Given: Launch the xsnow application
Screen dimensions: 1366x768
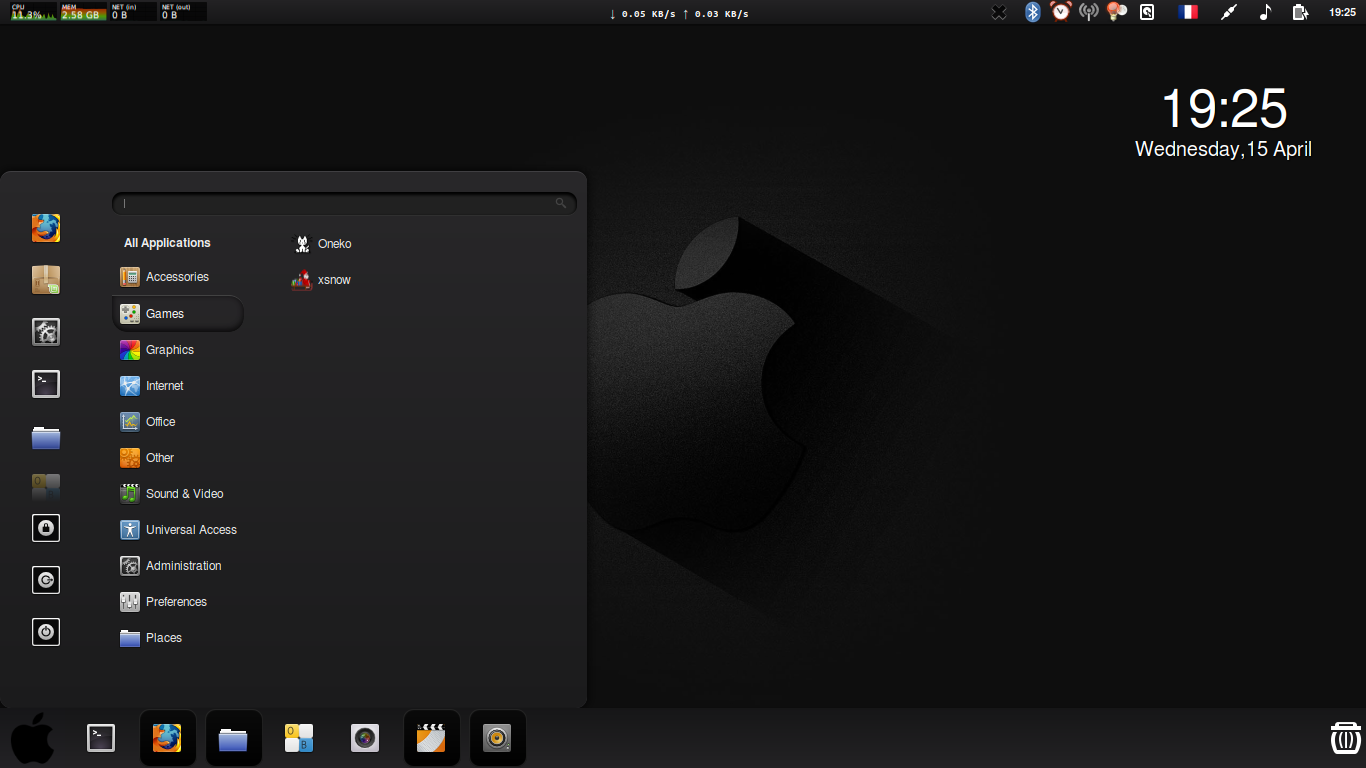Looking at the screenshot, I should (322, 280).
